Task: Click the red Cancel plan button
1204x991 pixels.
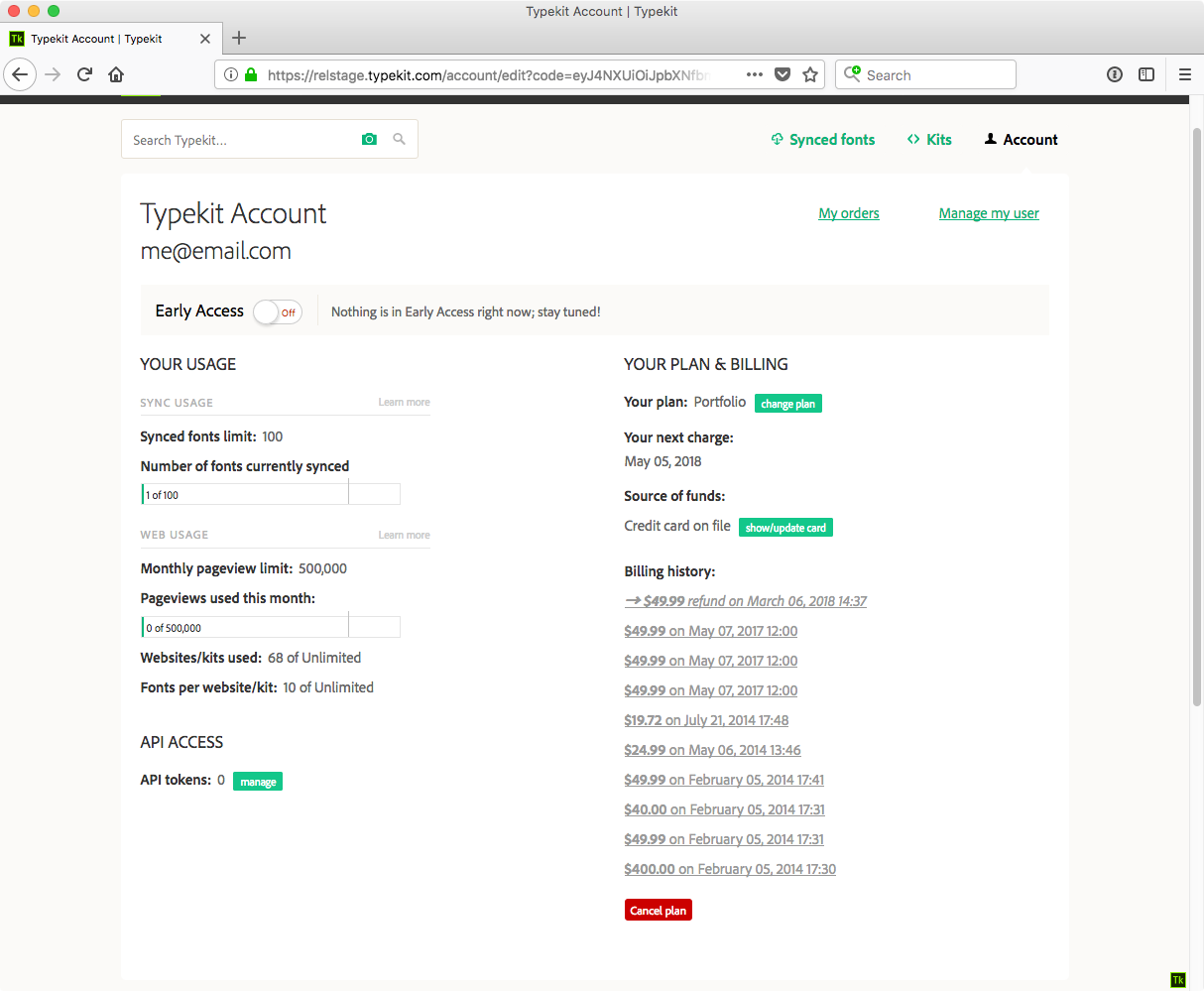Action: point(659,911)
